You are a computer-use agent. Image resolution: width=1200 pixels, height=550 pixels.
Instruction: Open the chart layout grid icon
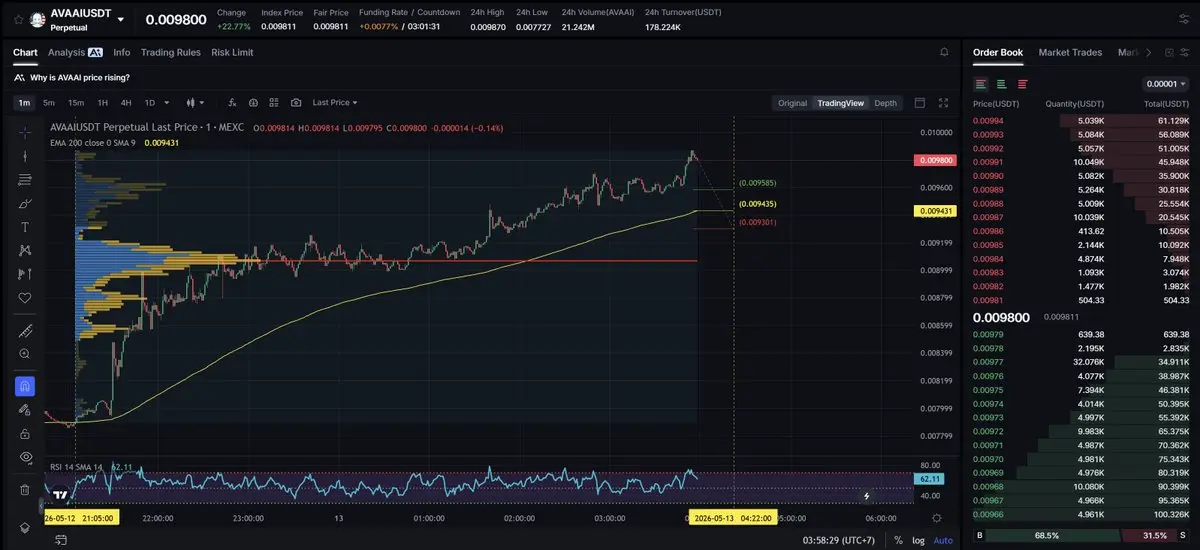(274, 102)
